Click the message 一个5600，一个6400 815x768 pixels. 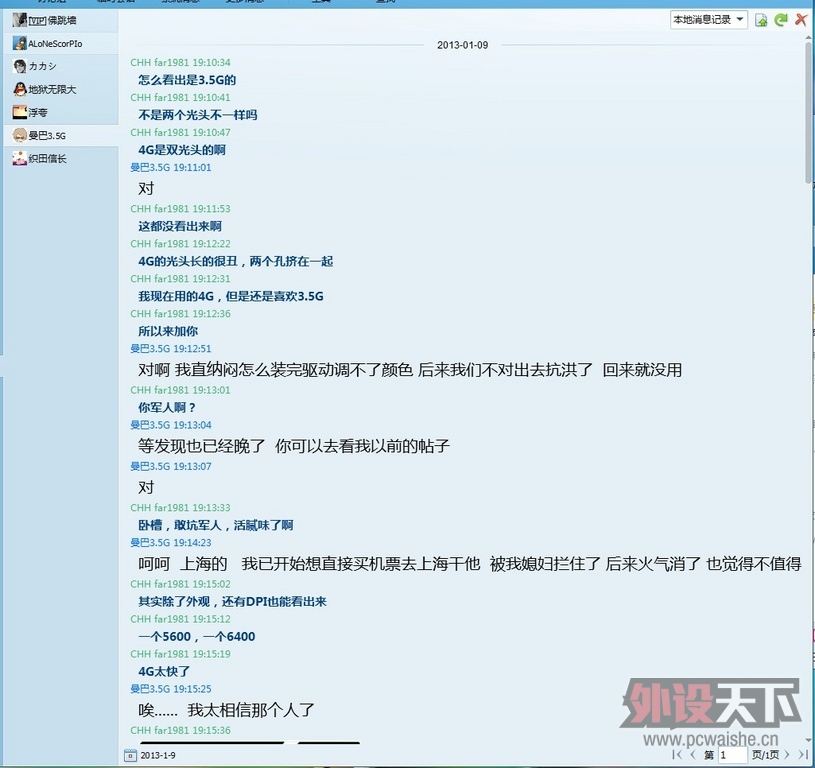(196, 637)
